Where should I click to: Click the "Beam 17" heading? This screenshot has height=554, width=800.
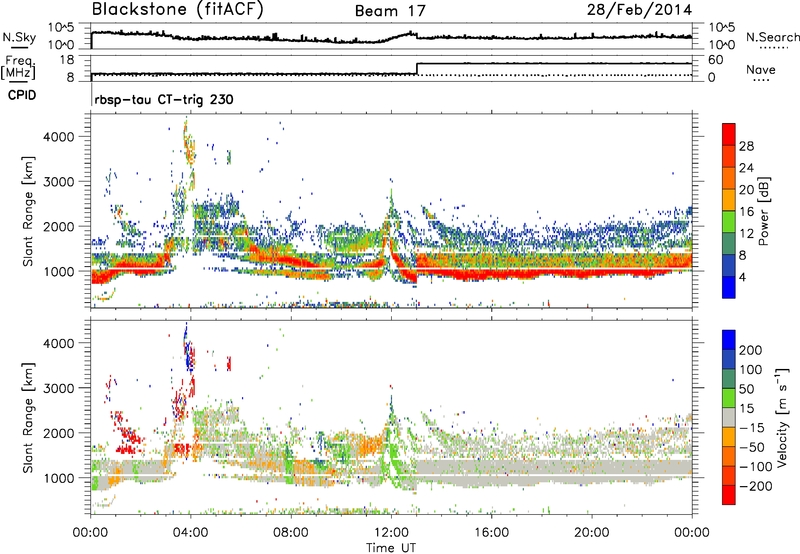click(390, 11)
